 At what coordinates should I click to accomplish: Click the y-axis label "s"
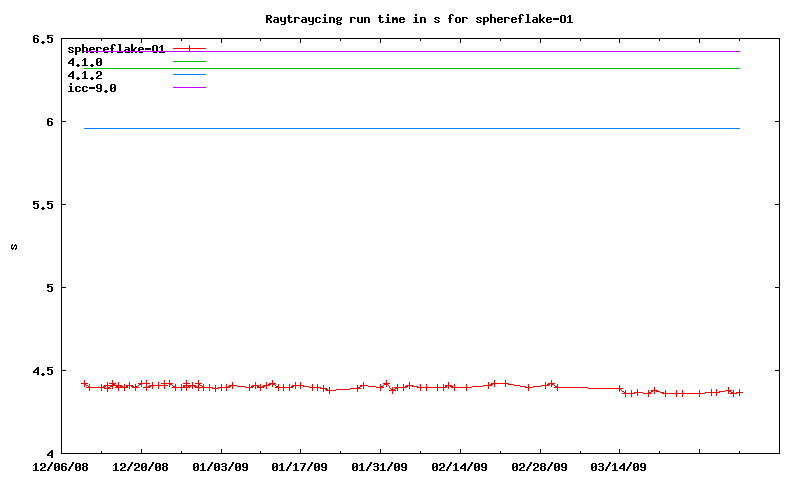14,247
